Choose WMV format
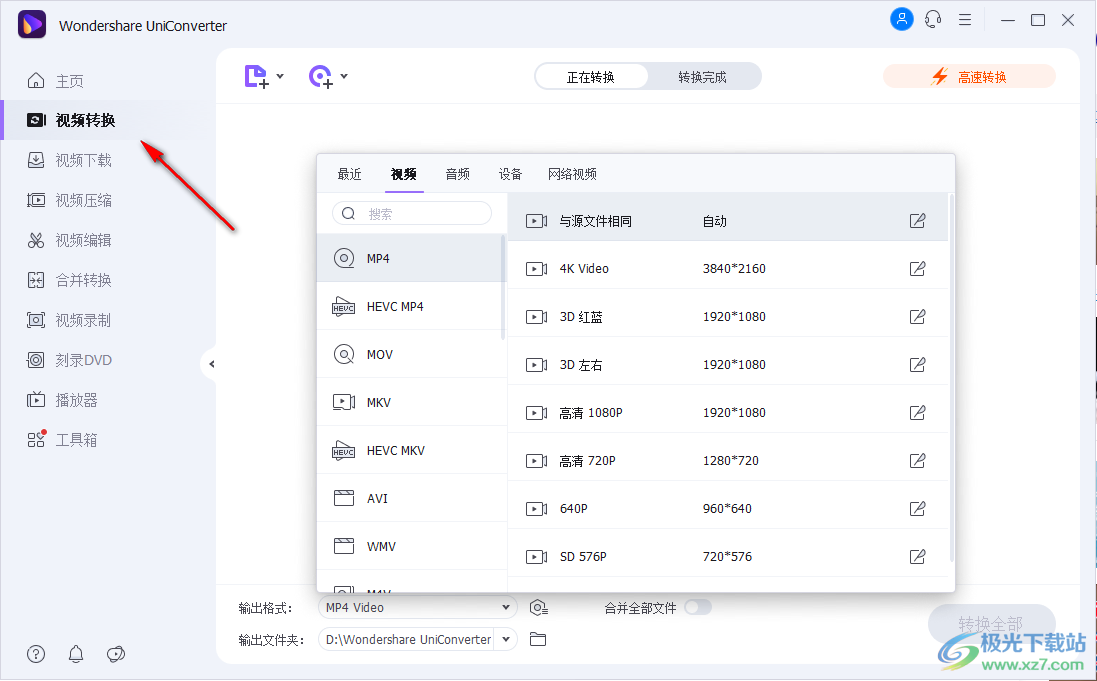The width and height of the screenshot is (1097, 681). tap(410, 546)
